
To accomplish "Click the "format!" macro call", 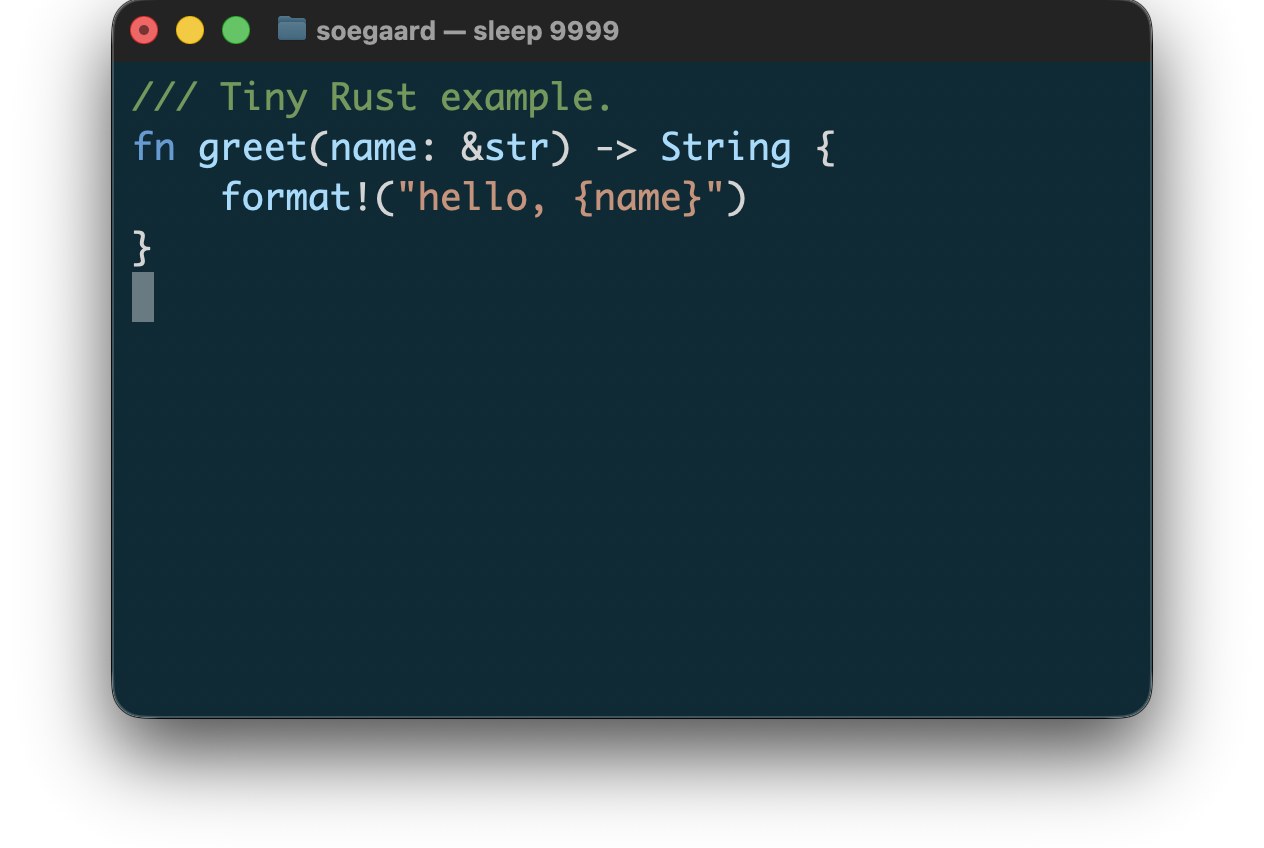I will click(297, 197).
